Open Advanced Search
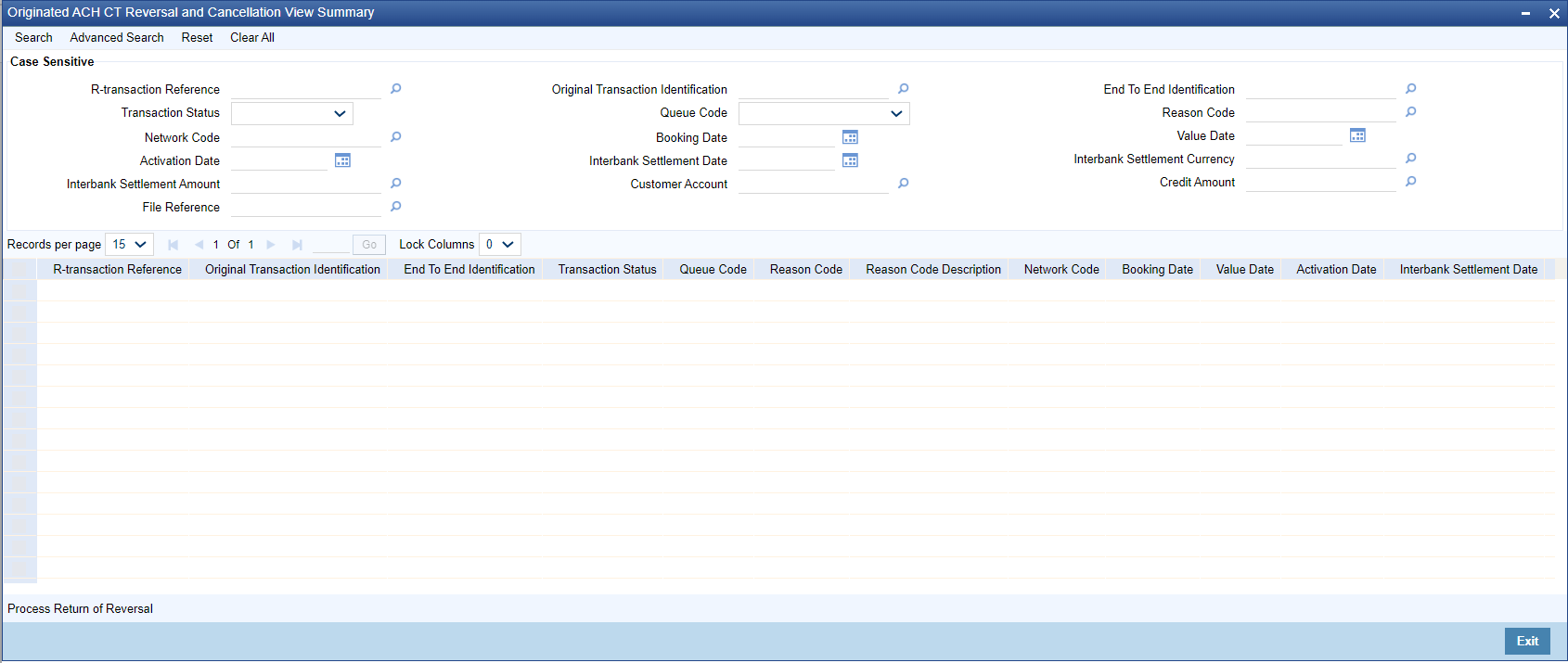The width and height of the screenshot is (1568, 663). pos(117,38)
